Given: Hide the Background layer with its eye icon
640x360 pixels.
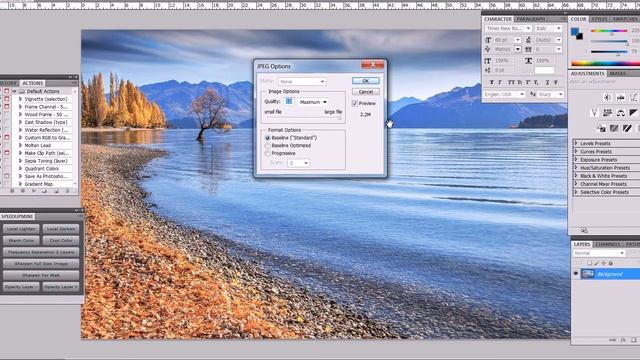Looking at the screenshot, I should pyautogui.click(x=576, y=274).
